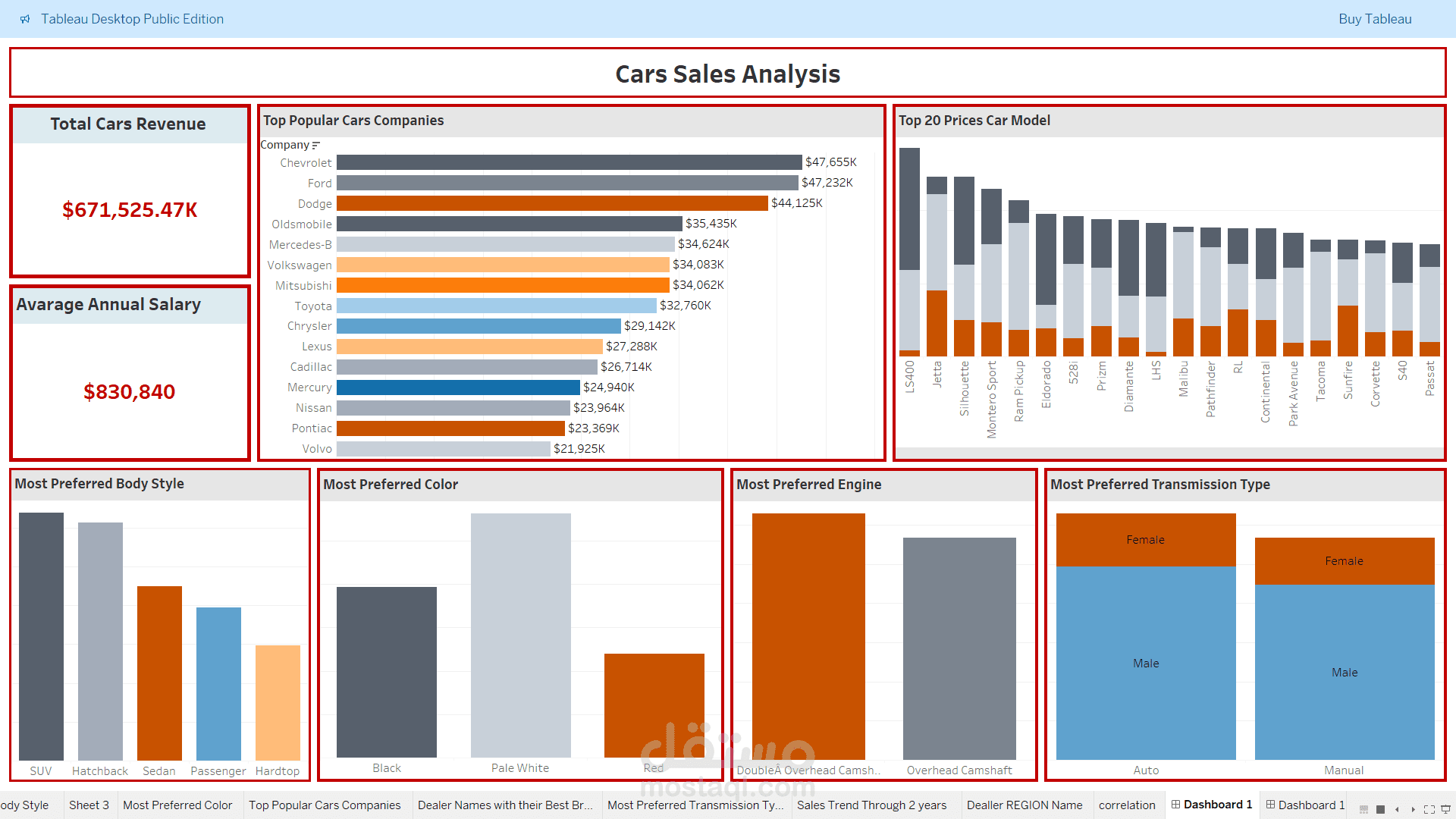Click the Montero Sport axis label
Image resolution: width=1456 pixels, height=819 pixels.
(x=991, y=400)
